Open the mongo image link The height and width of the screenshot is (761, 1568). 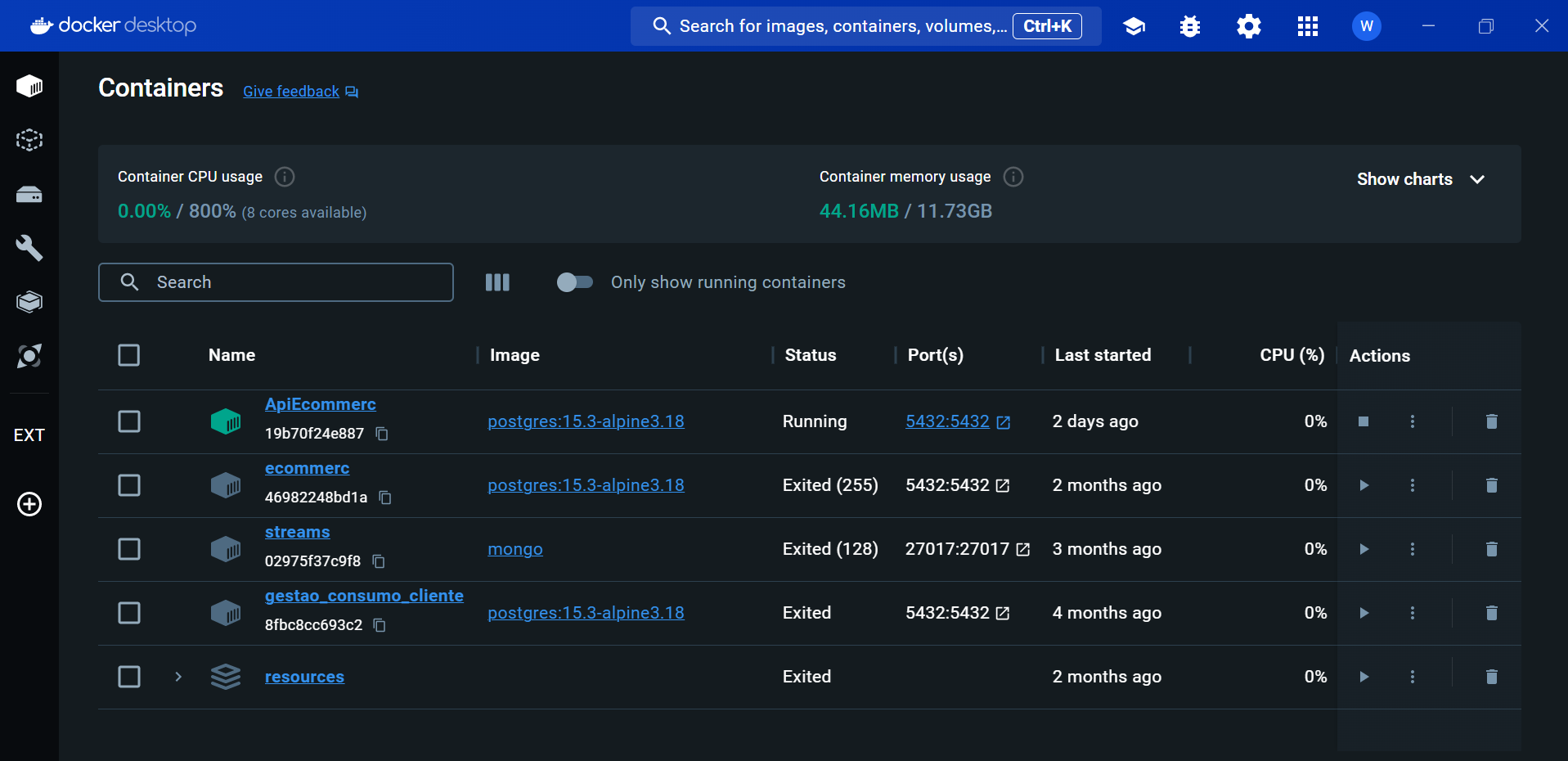point(515,549)
